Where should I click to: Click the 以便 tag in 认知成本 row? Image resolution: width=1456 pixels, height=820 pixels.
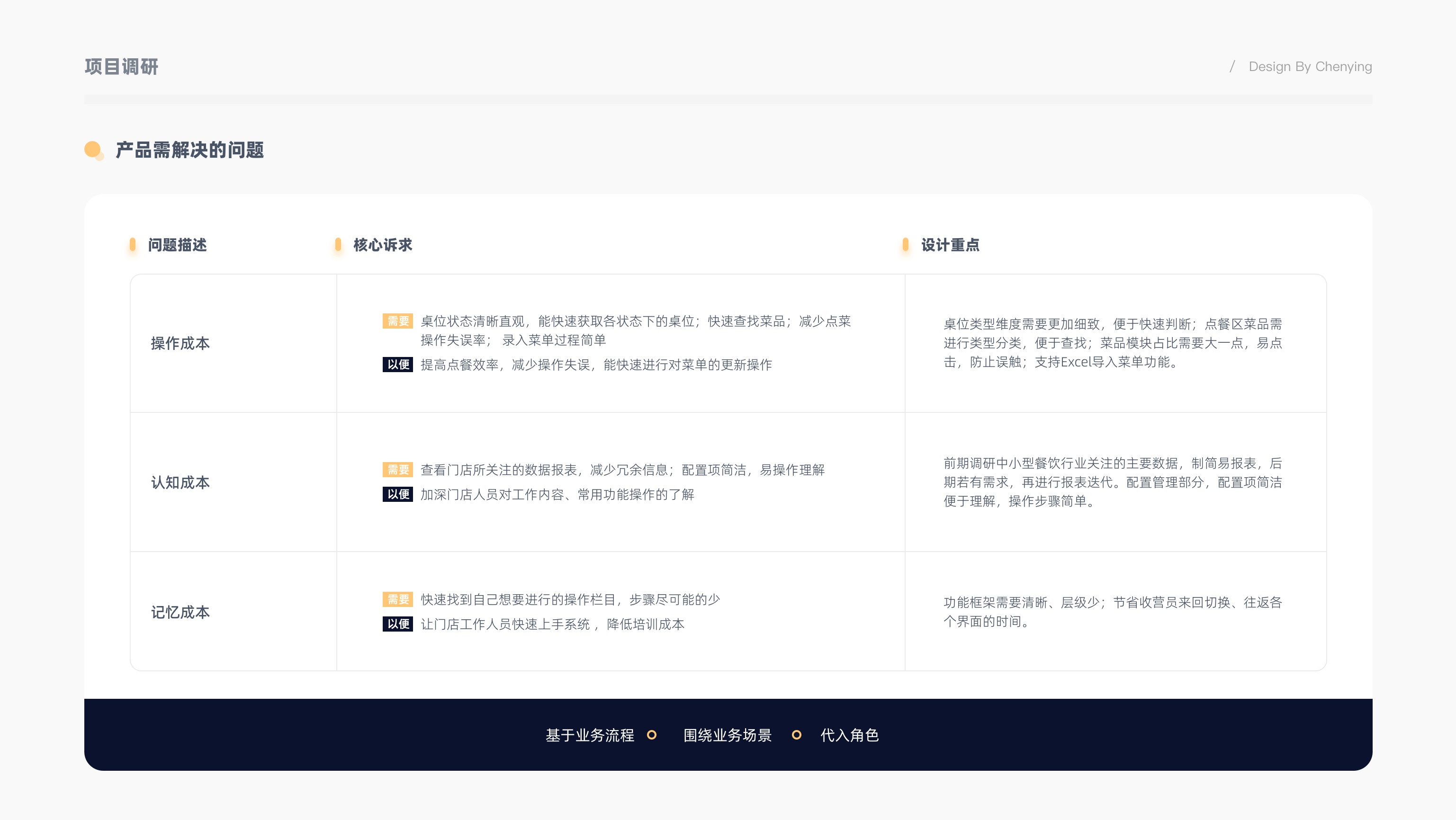coord(398,494)
